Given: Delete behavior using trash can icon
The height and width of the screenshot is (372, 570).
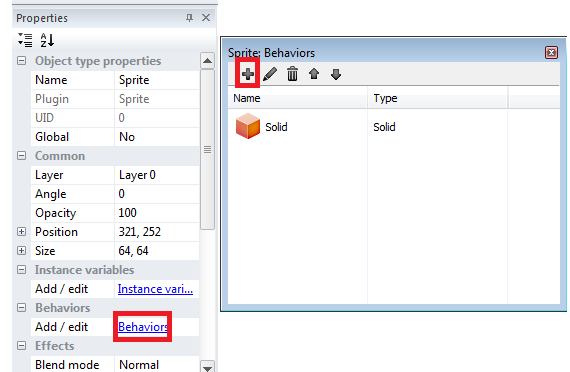Looking at the screenshot, I should pos(292,74).
